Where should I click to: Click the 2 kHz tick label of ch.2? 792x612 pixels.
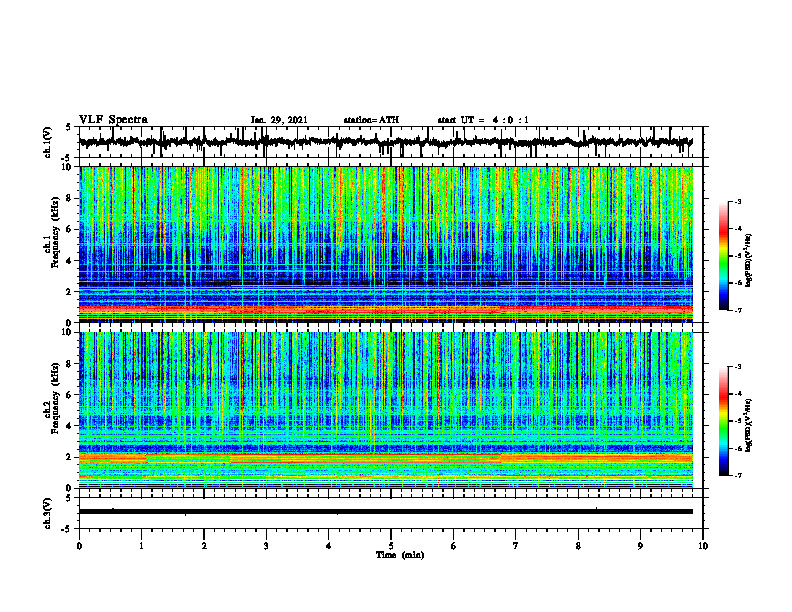[71, 457]
